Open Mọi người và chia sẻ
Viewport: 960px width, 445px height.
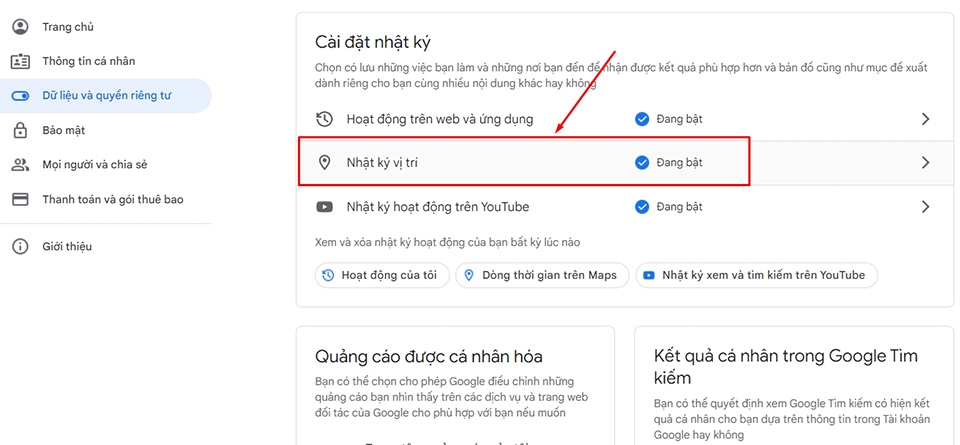[105, 165]
